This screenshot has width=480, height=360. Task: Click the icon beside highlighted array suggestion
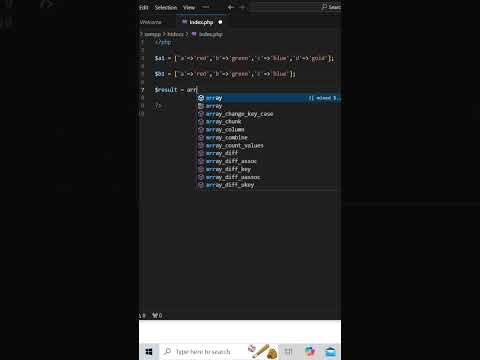pos(201,98)
